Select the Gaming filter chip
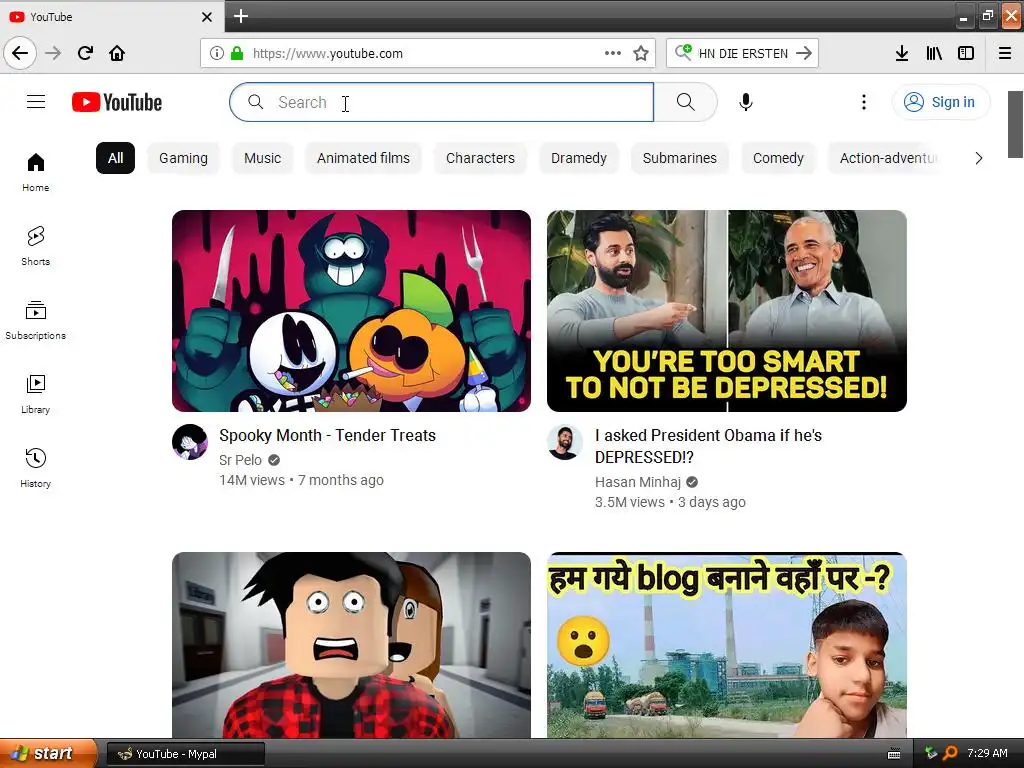The width and height of the screenshot is (1024, 768). (x=184, y=158)
